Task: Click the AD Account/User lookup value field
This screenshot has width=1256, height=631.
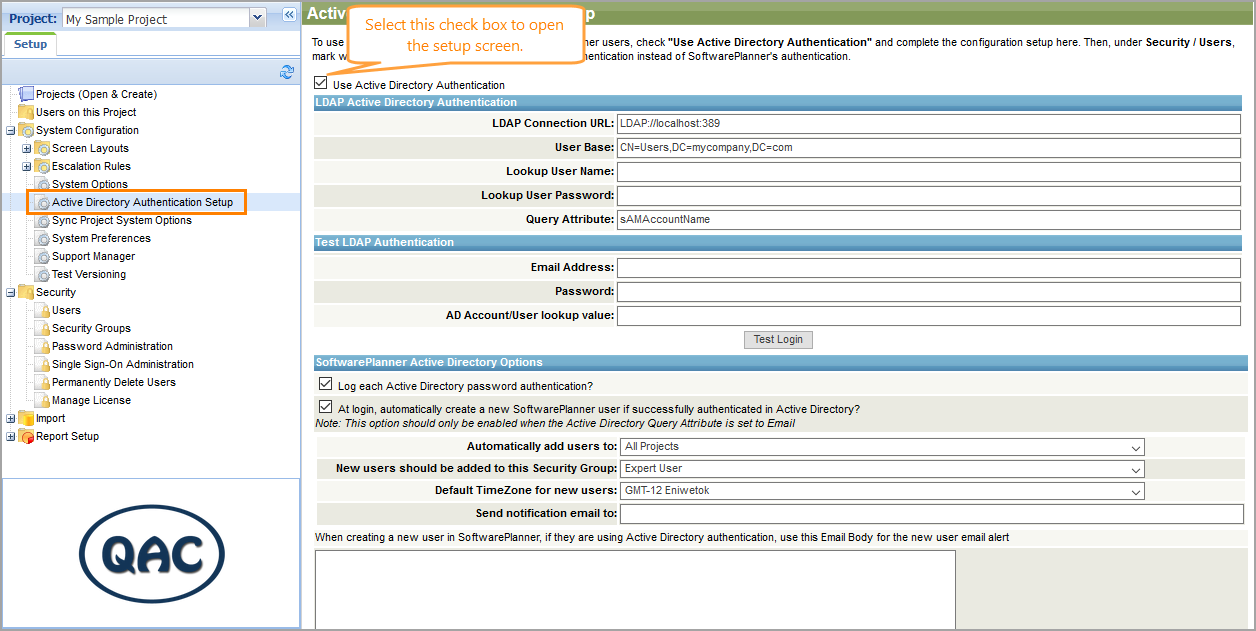Action: tap(928, 316)
